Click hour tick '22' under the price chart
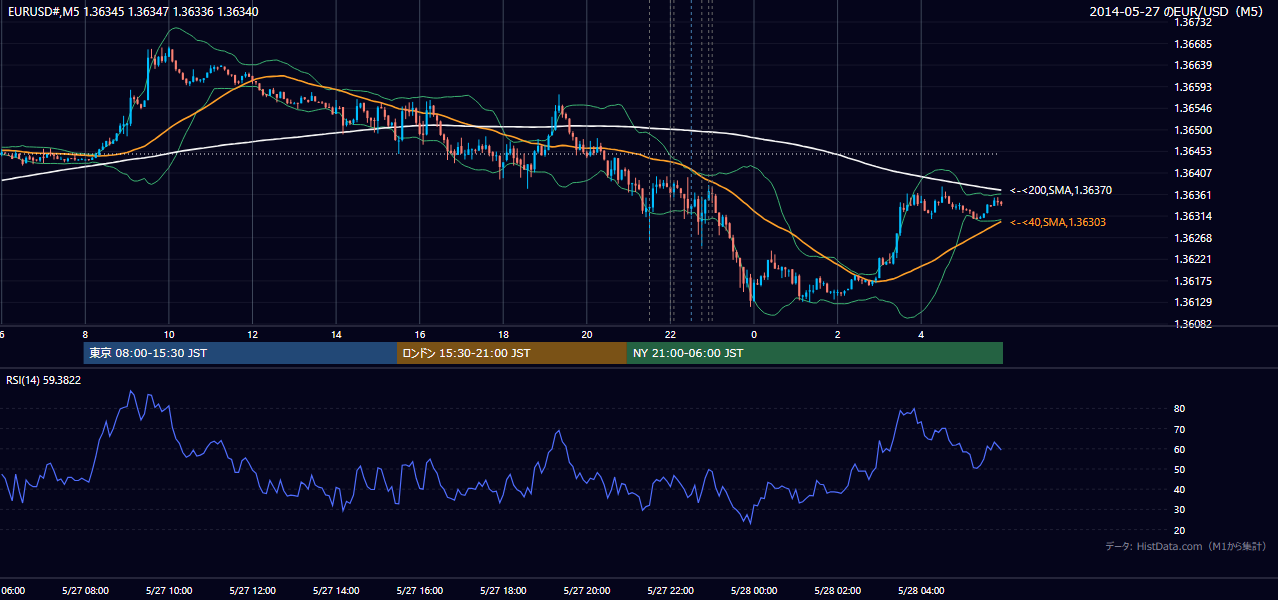Image resolution: width=1278 pixels, height=600 pixels. pyautogui.click(x=670, y=335)
